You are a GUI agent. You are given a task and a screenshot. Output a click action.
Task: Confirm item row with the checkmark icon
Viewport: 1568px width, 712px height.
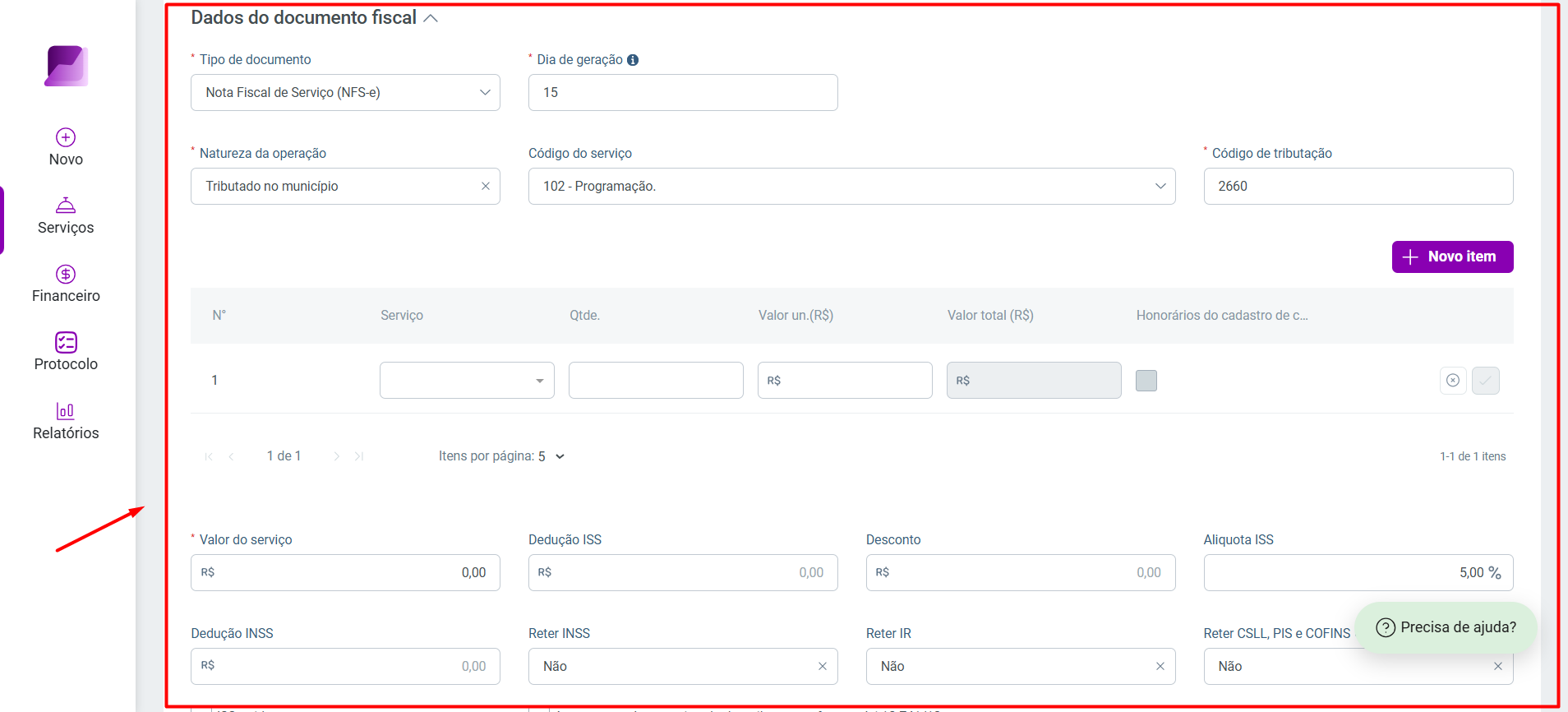point(1485,381)
